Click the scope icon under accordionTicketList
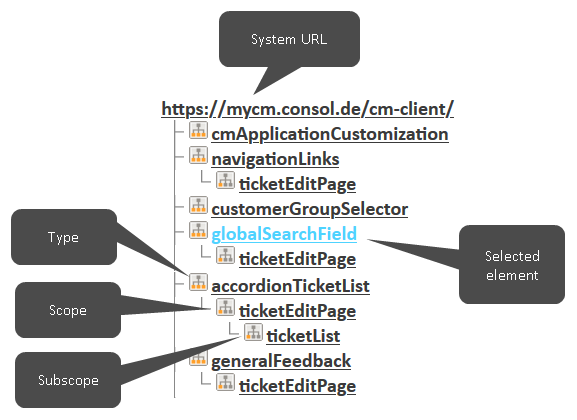577x420 pixels. (x=225, y=307)
